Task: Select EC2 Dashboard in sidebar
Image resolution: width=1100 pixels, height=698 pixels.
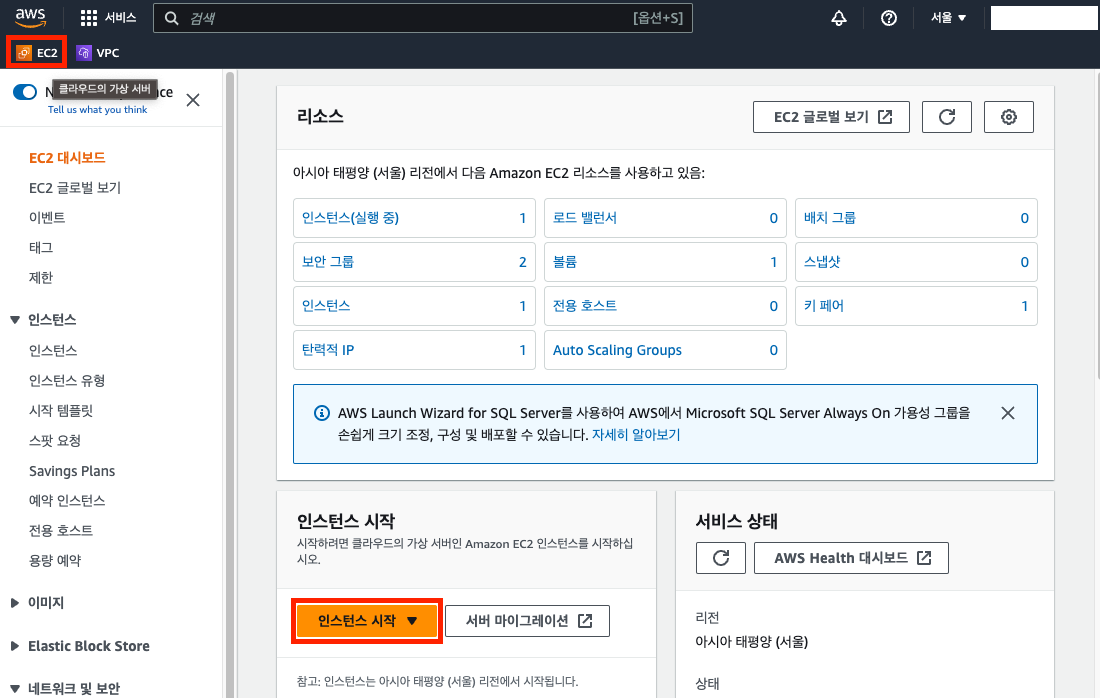Action: coord(67,158)
